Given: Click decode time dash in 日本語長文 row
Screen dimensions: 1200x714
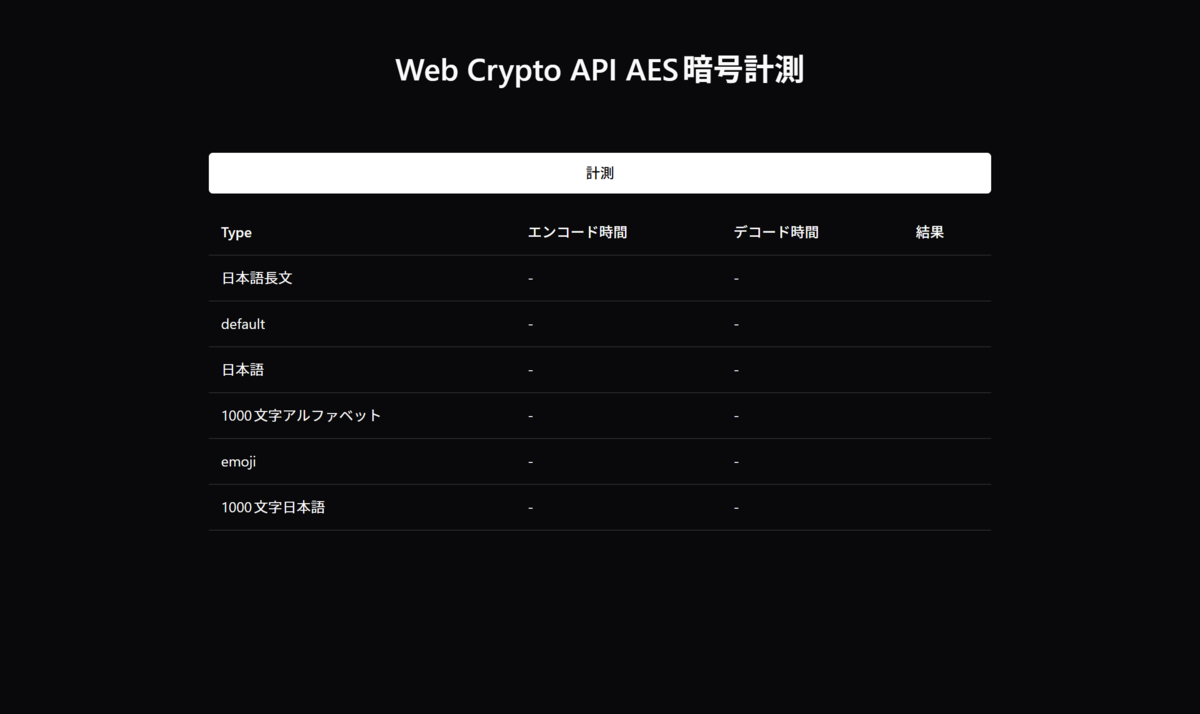Looking at the screenshot, I should coord(736,279).
